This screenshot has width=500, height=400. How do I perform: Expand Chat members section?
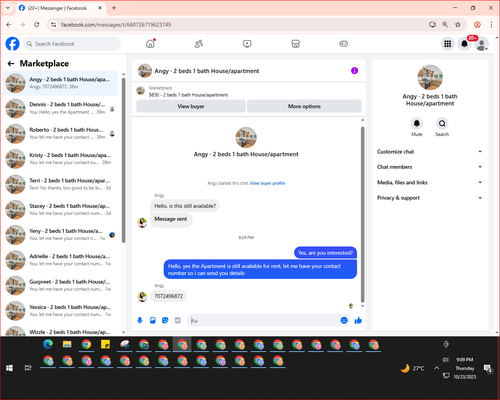pos(430,167)
